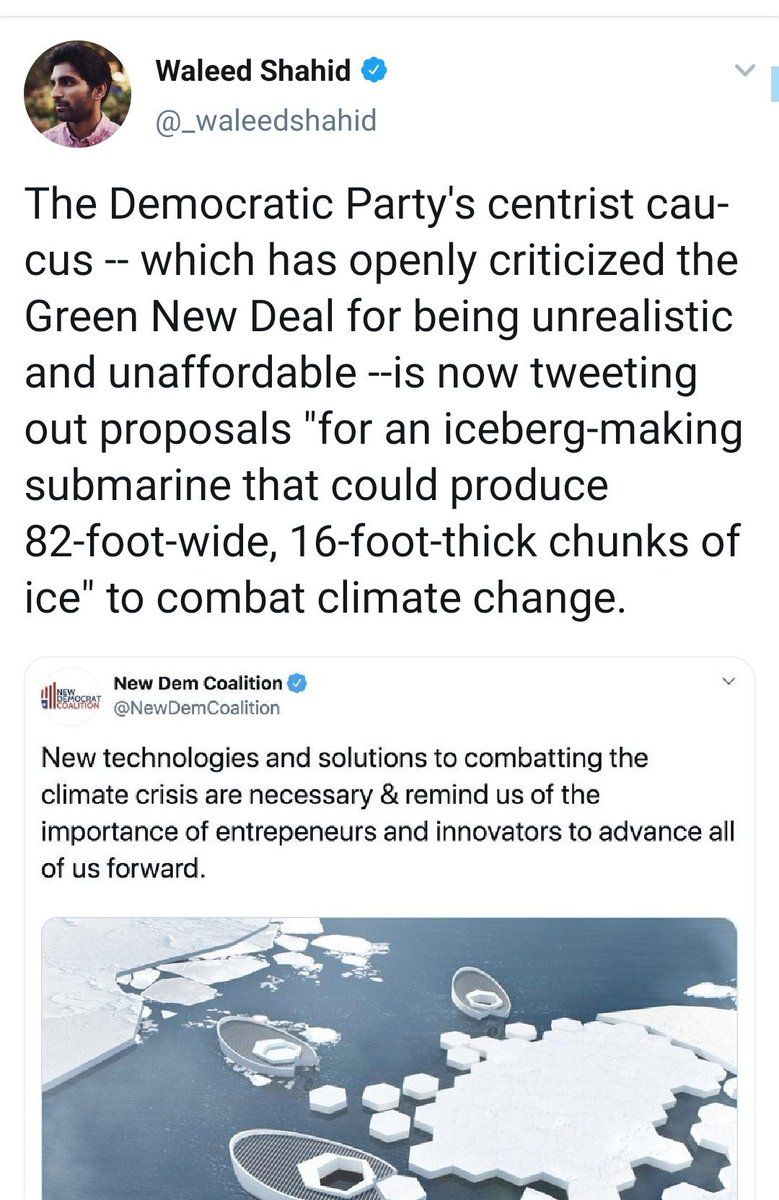Expand Waleed Shahid's tweet options chevron
Viewport: 779px width, 1200px height.
(744, 70)
